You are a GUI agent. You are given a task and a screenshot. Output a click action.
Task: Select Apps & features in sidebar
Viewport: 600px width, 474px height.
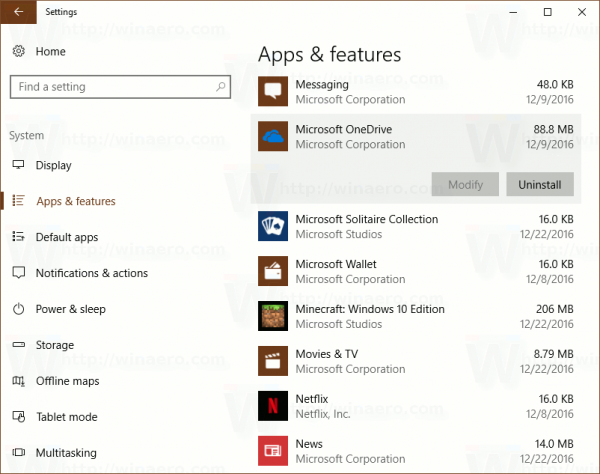(x=76, y=201)
